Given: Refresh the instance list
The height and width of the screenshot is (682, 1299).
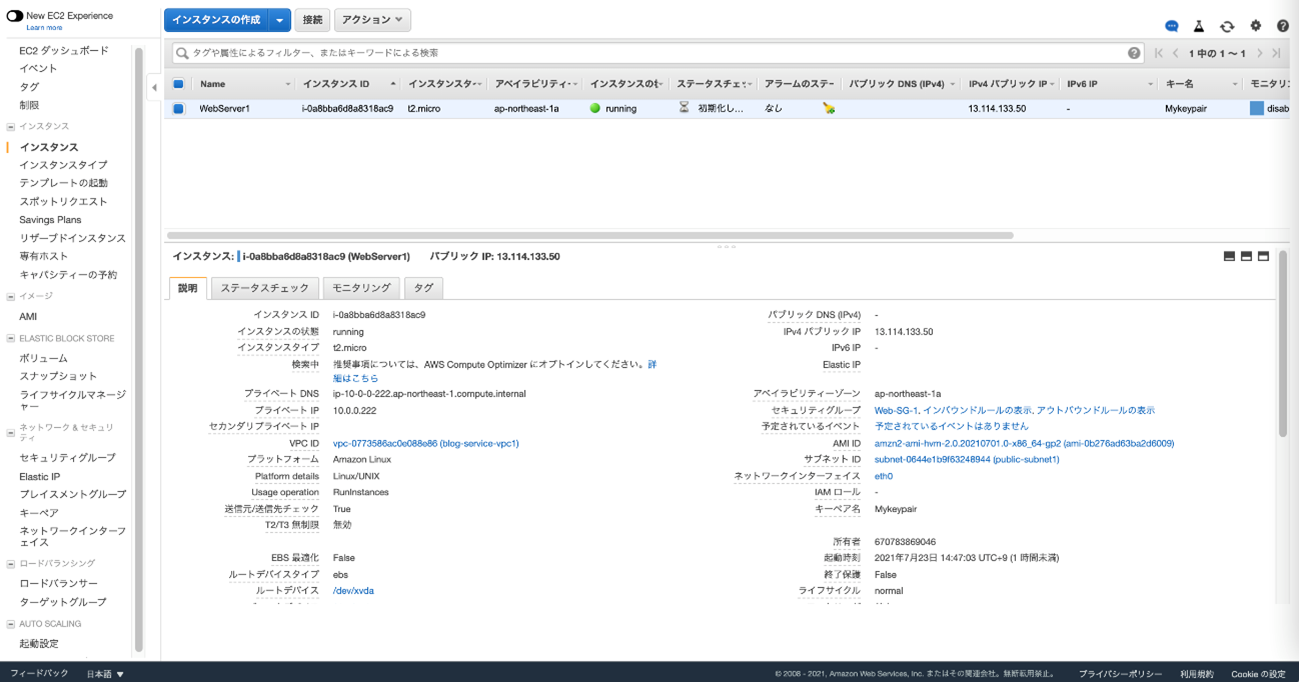Looking at the screenshot, I should pos(1227,26).
